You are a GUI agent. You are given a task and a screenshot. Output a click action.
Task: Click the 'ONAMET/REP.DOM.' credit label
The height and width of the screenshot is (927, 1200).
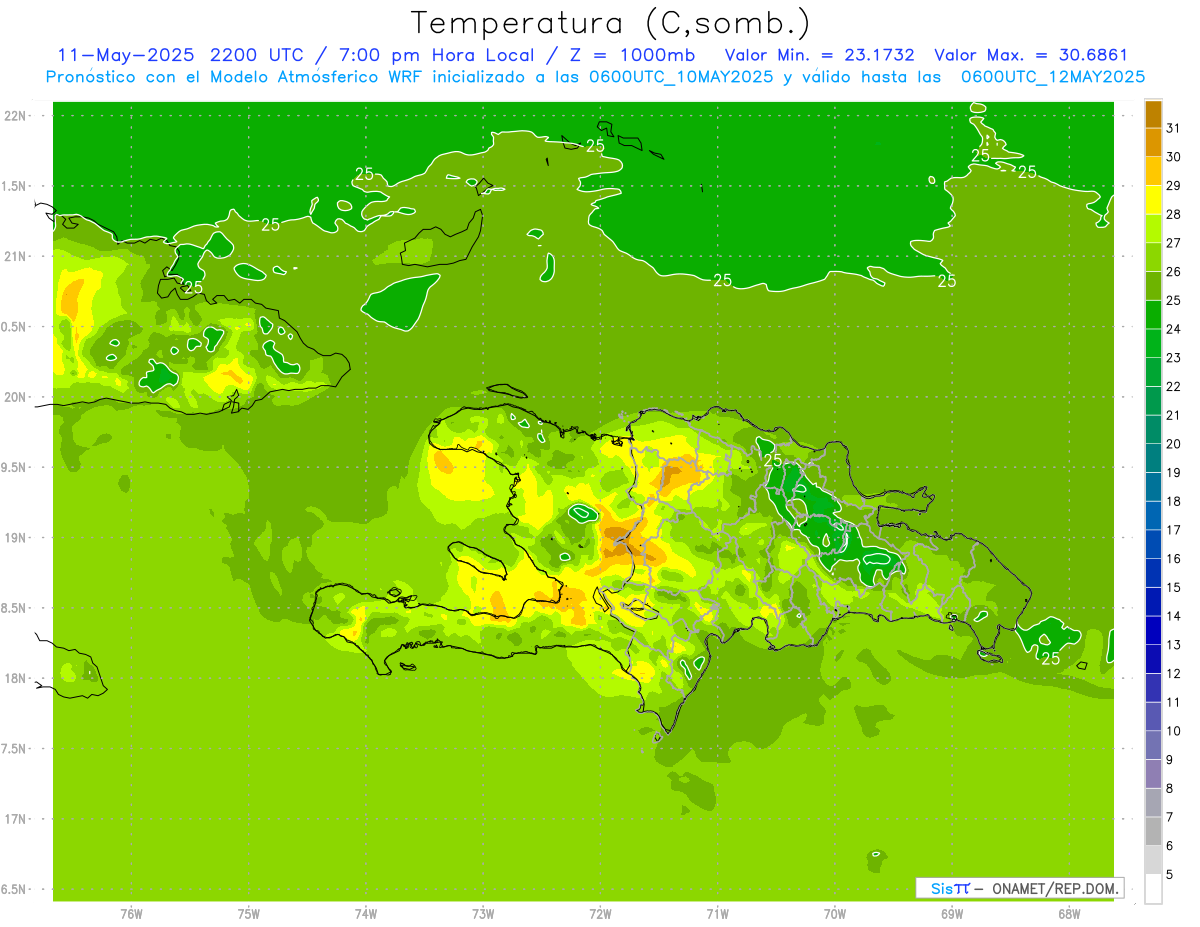(1054, 888)
